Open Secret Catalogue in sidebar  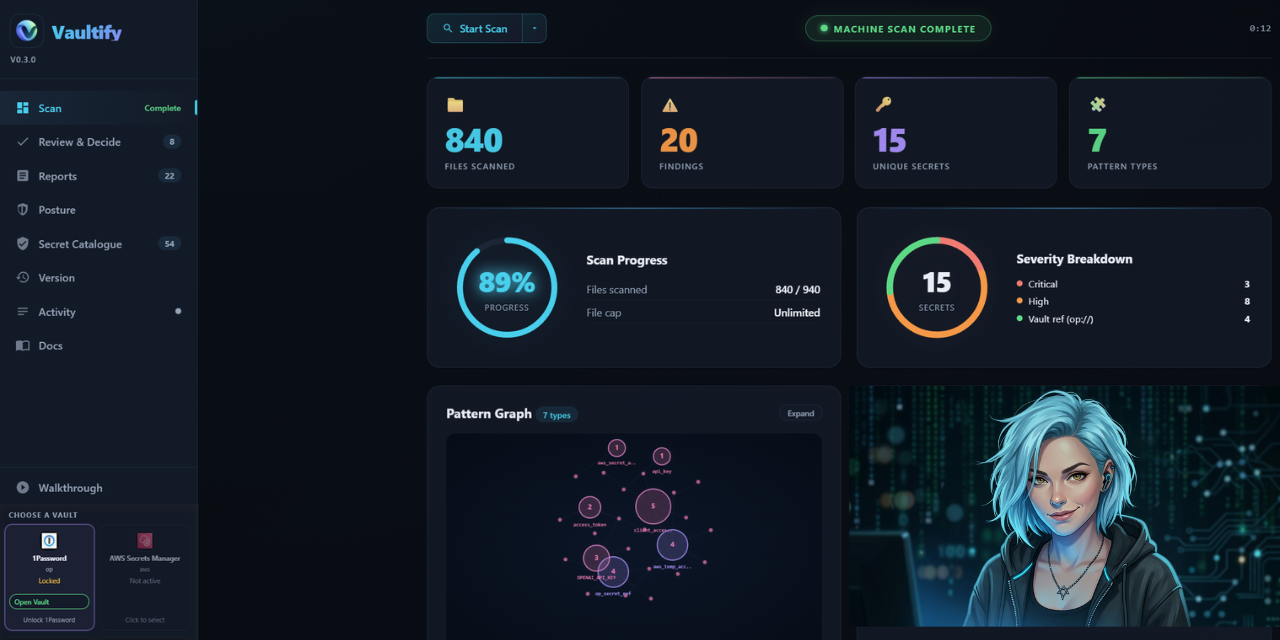click(x=98, y=244)
